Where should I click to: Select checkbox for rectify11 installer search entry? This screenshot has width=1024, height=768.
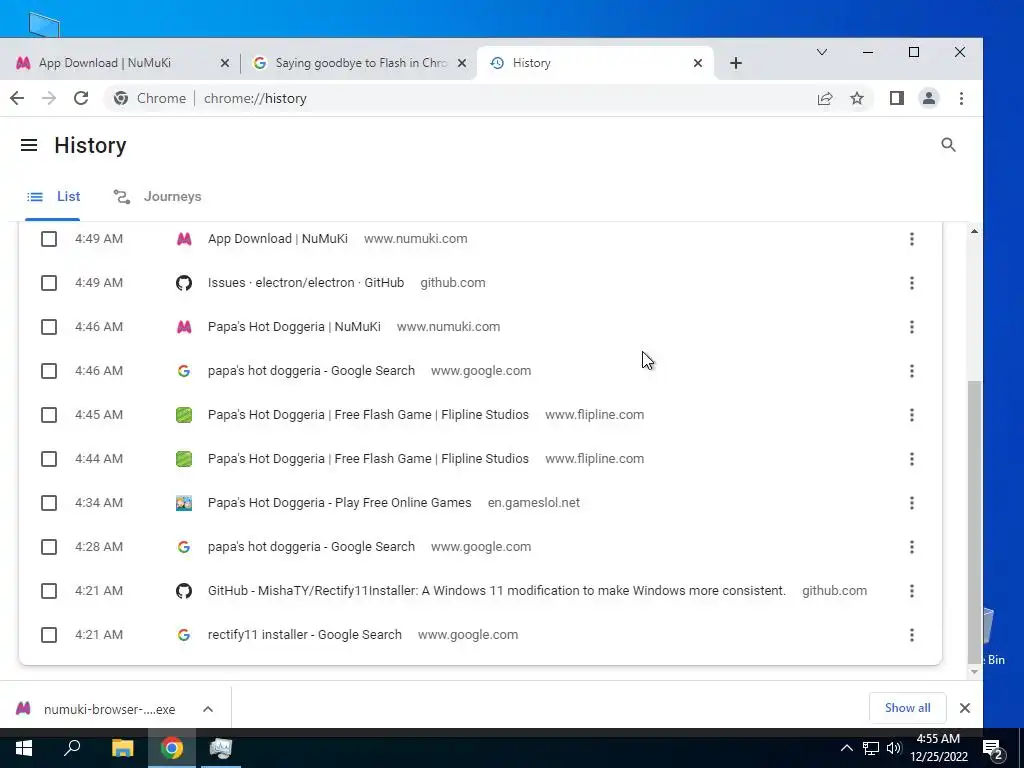[49, 635]
